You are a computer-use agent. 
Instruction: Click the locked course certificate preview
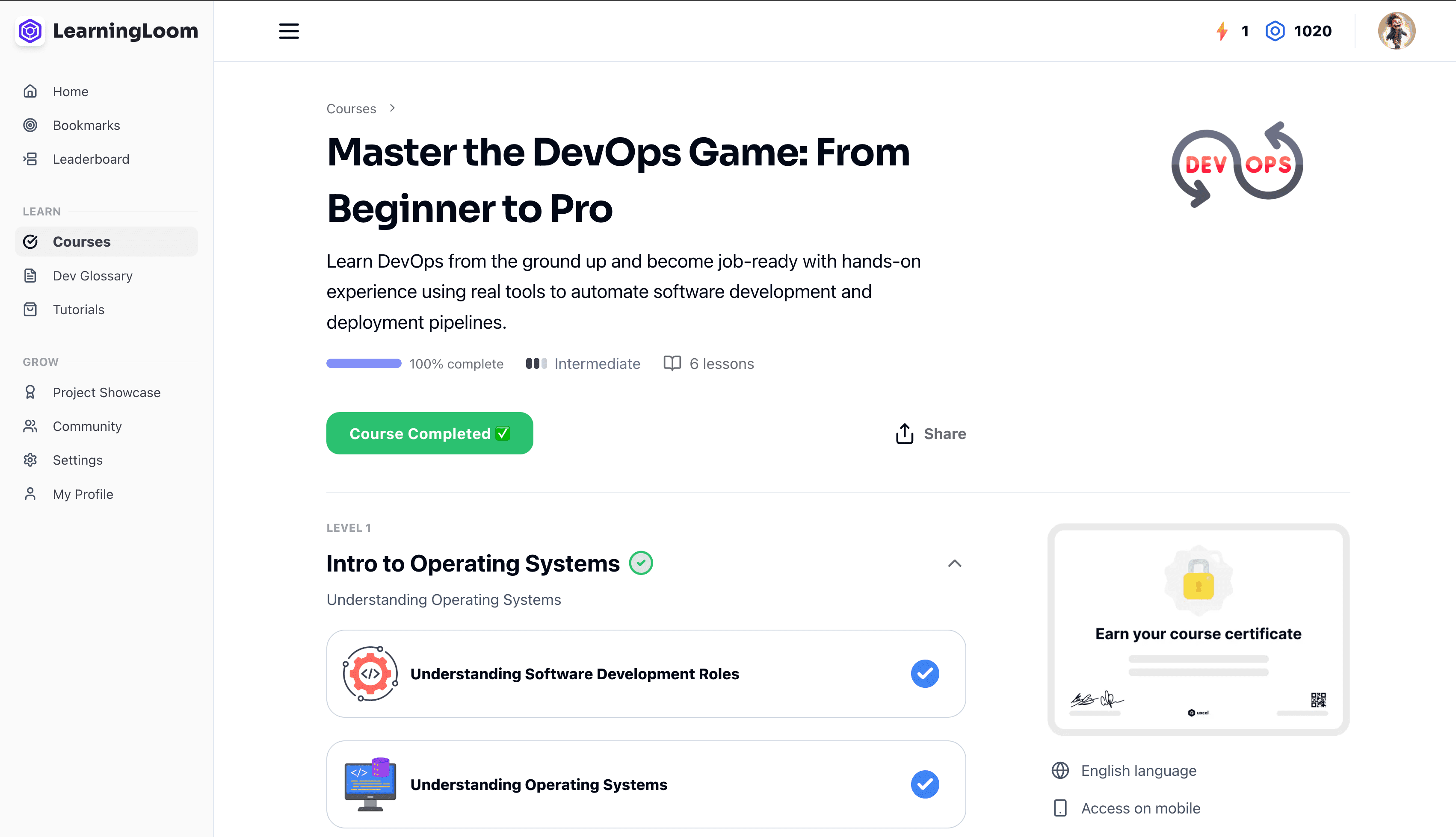1198,630
